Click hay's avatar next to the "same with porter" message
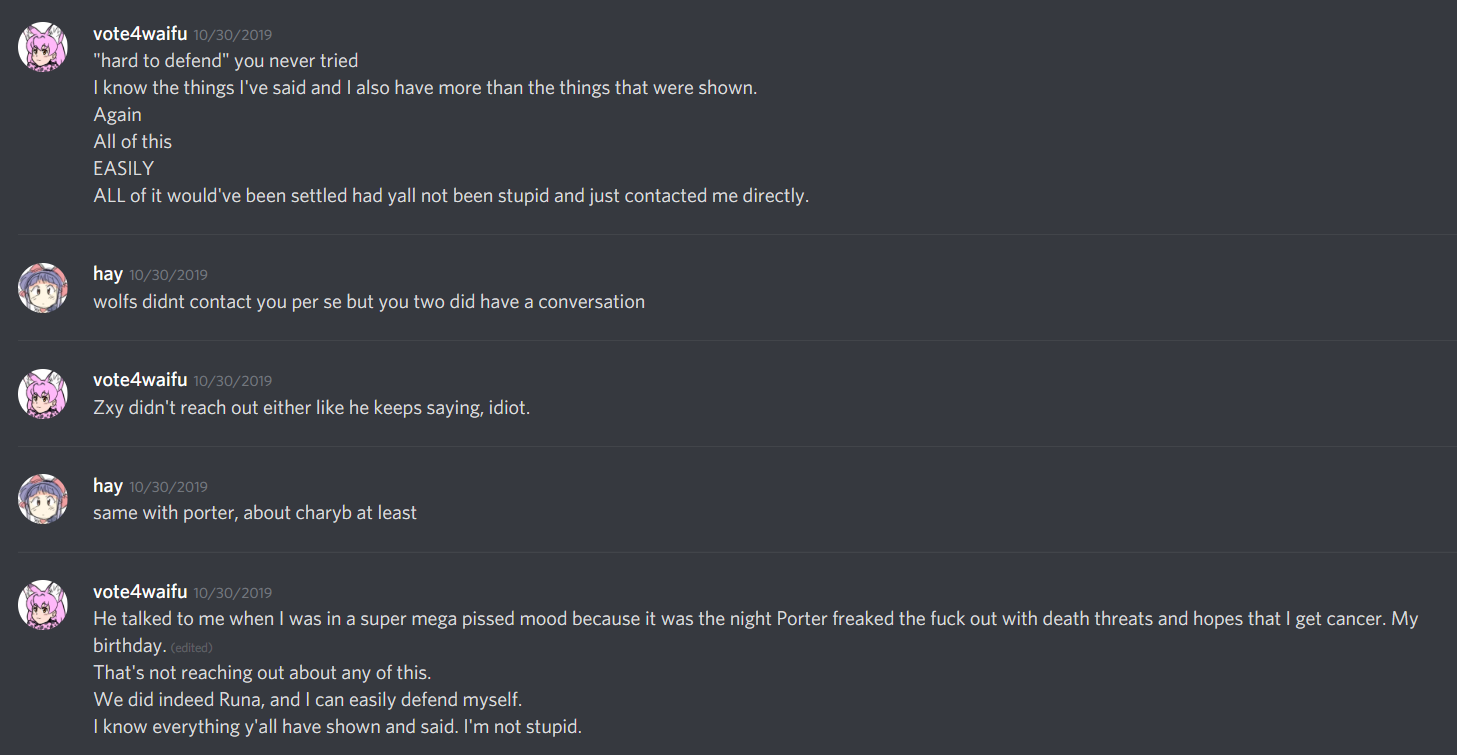 [x=43, y=499]
